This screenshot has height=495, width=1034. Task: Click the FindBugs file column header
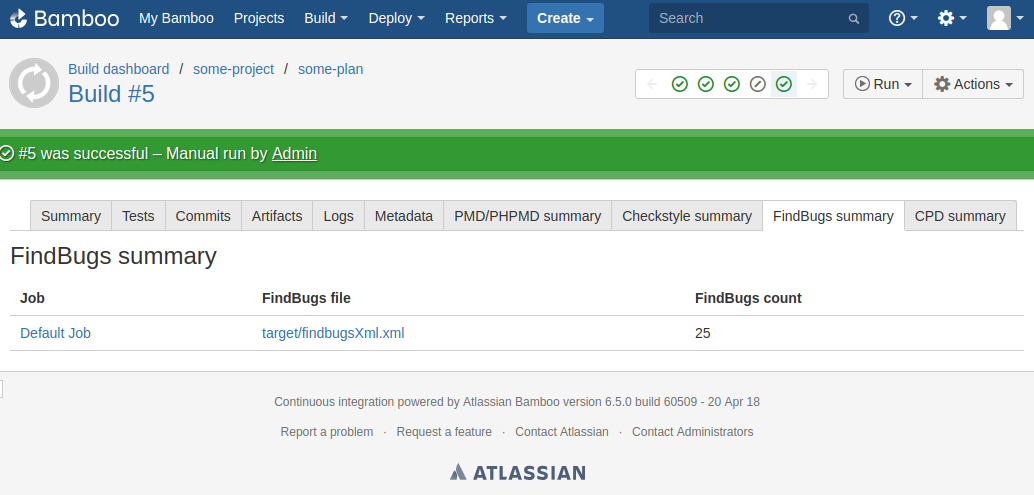click(x=306, y=298)
